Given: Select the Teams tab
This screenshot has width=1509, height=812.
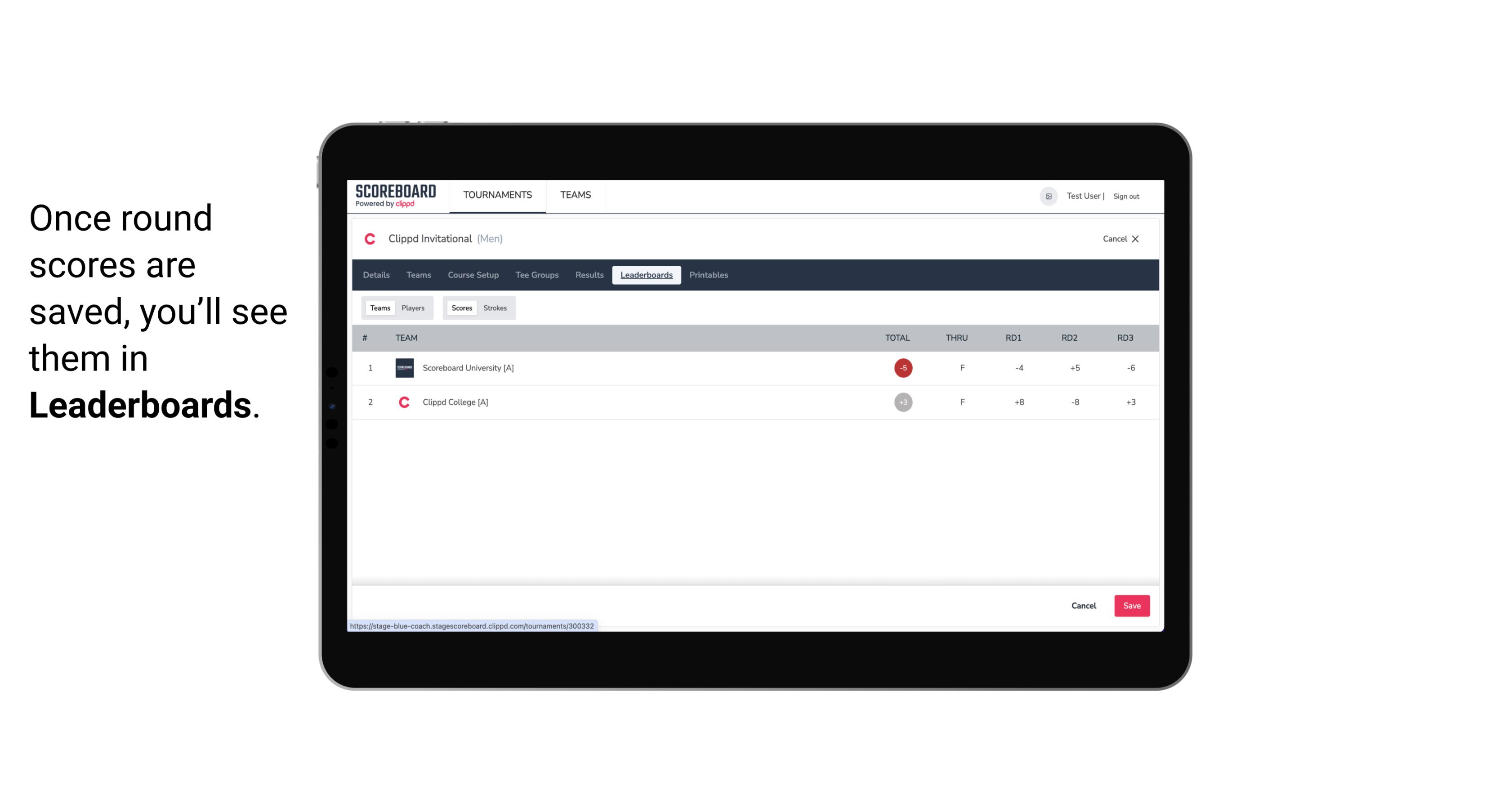Looking at the screenshot, I should pyautogui.click(x=379, y=308).
